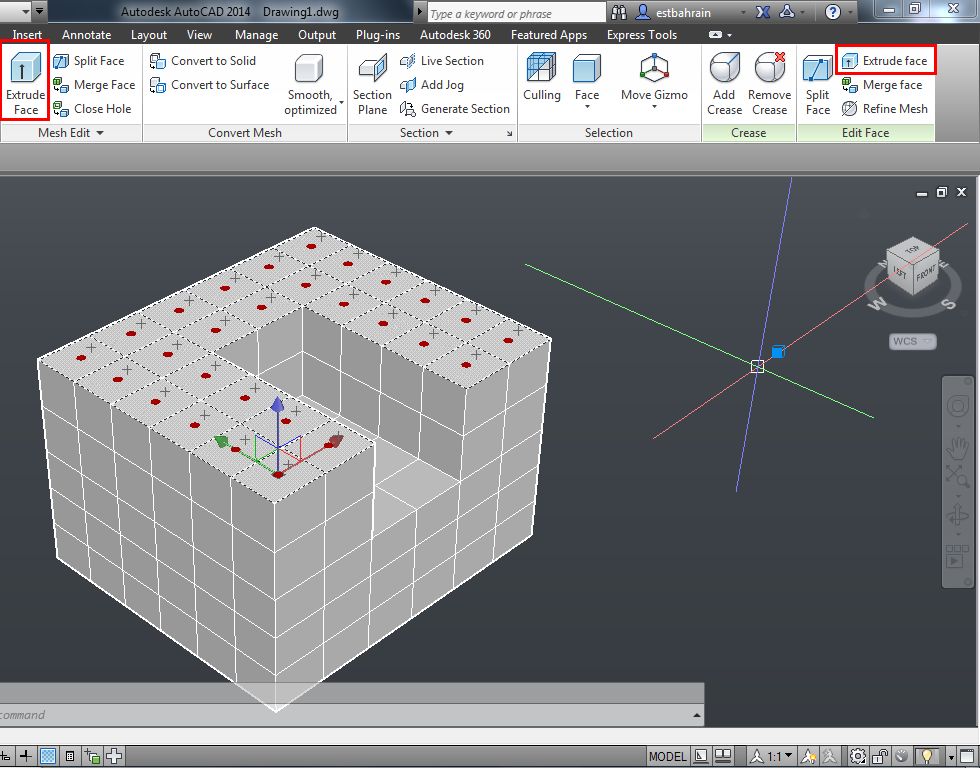The image size is (980, 768).
Task: Toggle hardware acceleration in status bar
Action: click(x=902, y=756)
